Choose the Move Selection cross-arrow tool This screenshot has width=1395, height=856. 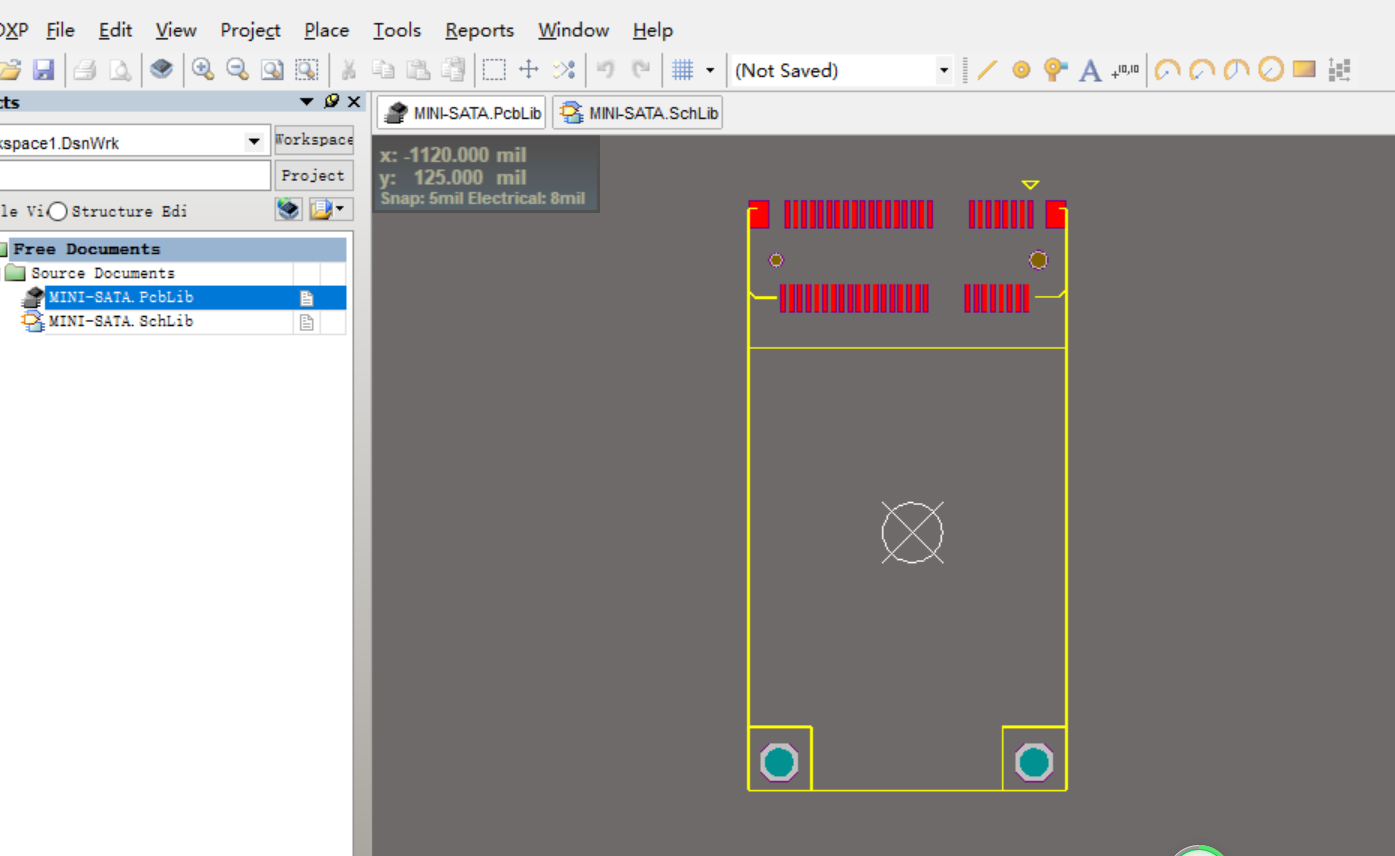pyautogui.click(x=529, y=70)
